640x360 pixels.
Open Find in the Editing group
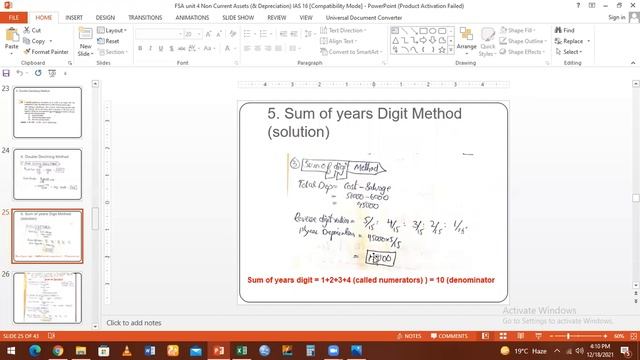click(565, 30)
